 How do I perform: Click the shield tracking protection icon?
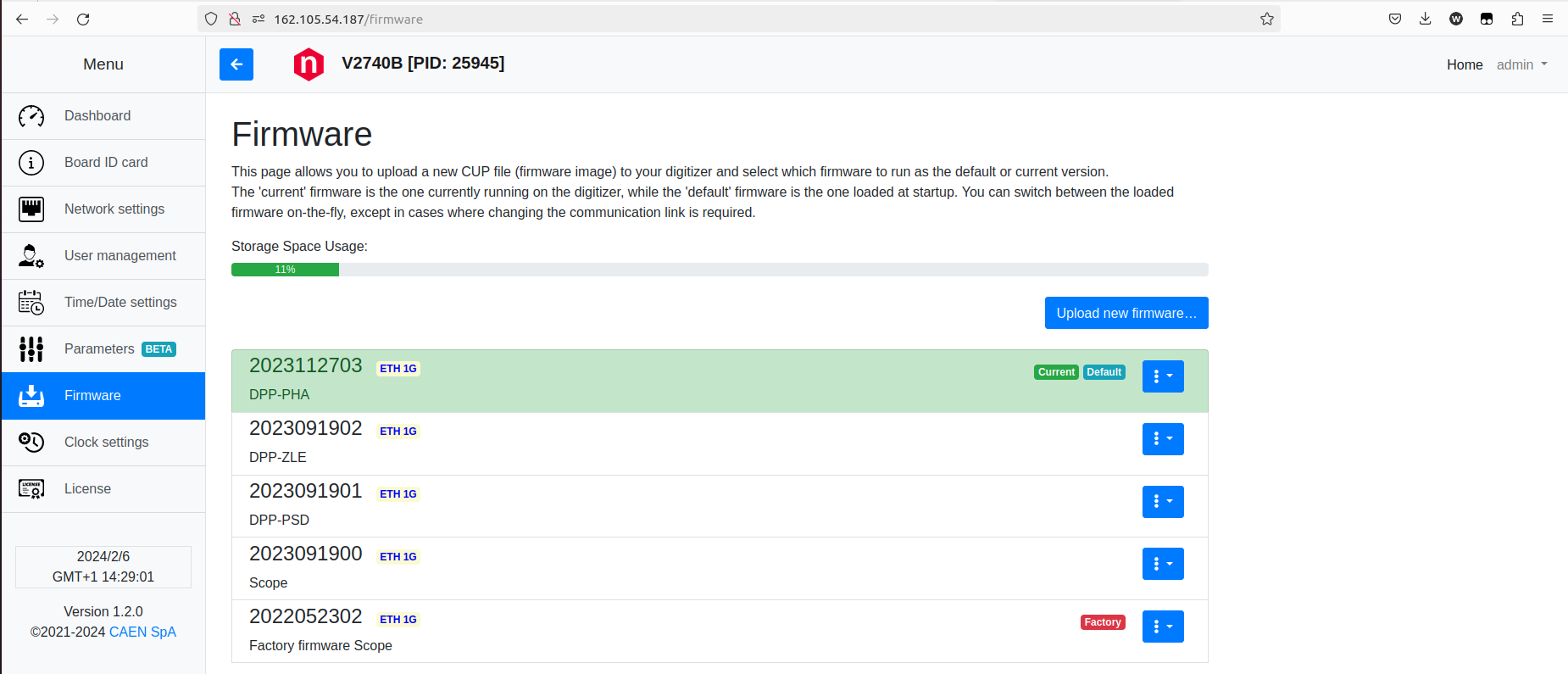(211, 19)
